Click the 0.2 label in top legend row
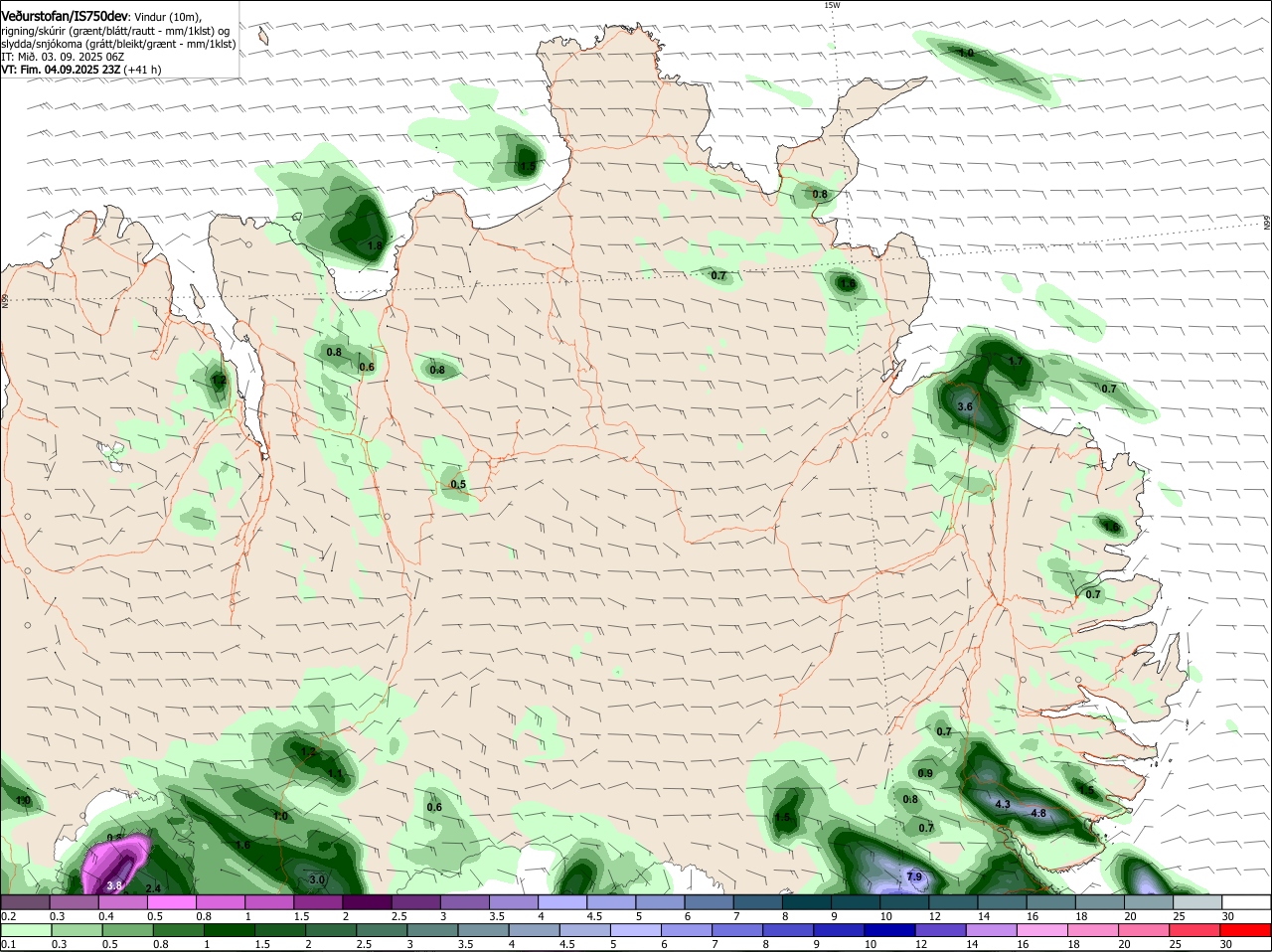The width and height of the screenshot is (1272, 952). click(8, 915)
